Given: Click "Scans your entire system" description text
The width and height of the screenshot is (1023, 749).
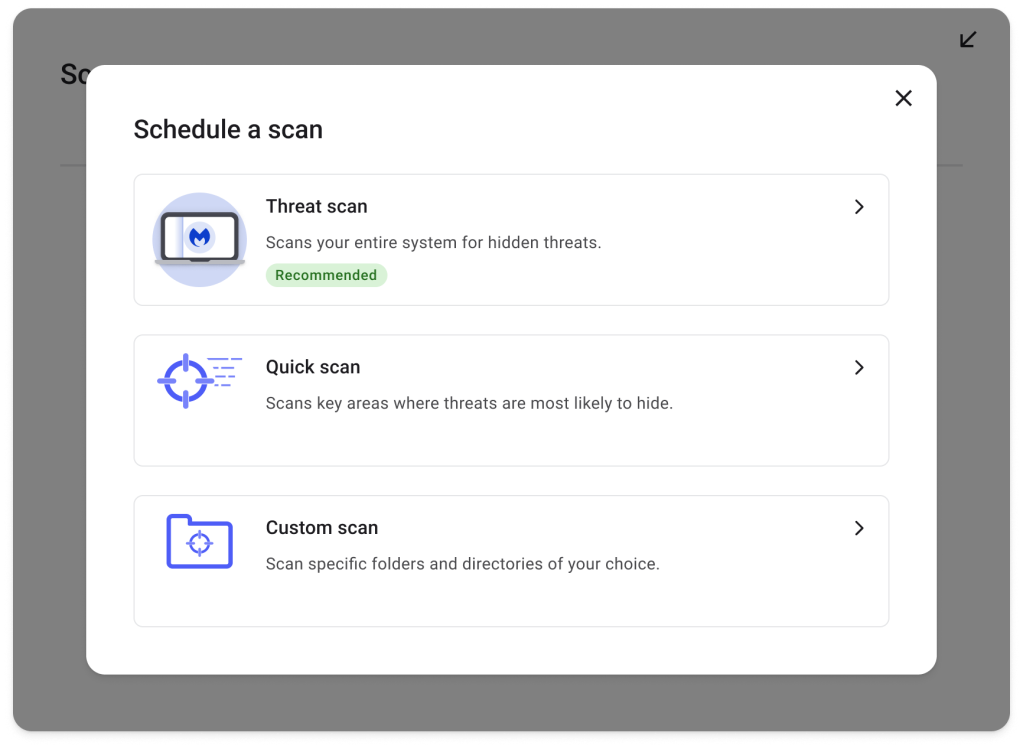Looking at the screenshot, I should pos(433,242).
